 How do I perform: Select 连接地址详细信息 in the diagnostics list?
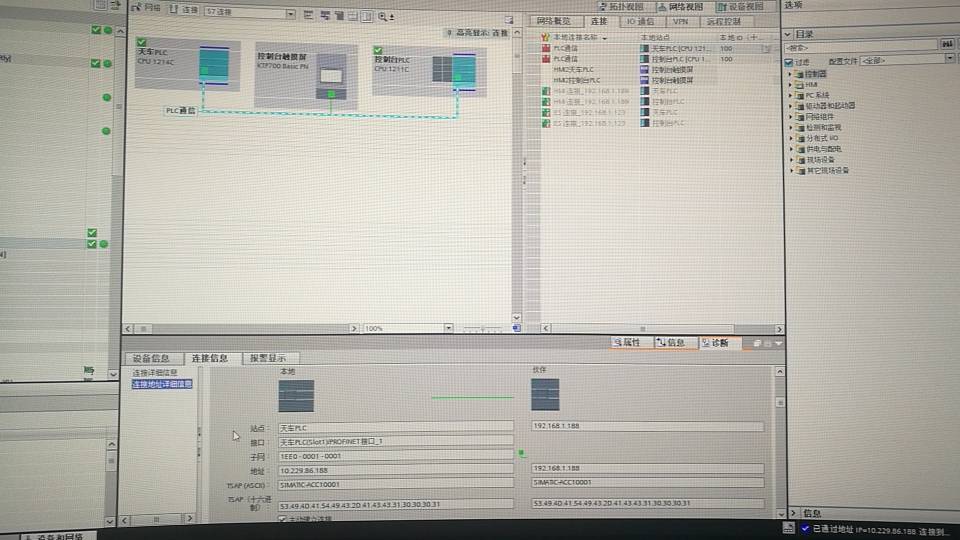162,384
